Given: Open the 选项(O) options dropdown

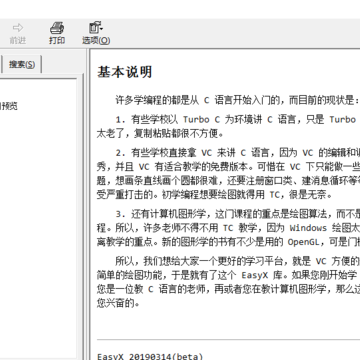Looking at the screenshot, I should click(96, 33).
